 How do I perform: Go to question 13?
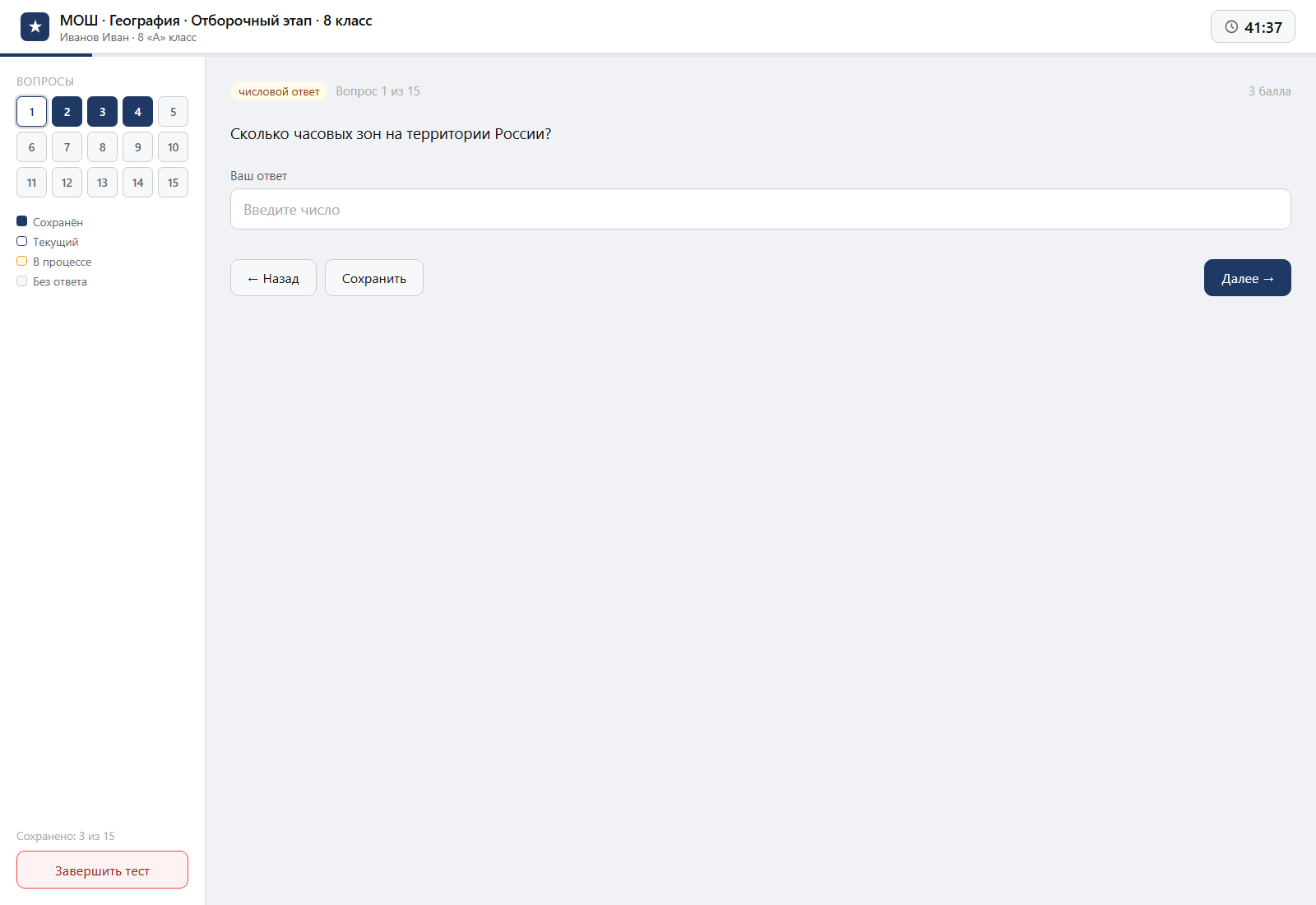(102, 183)
